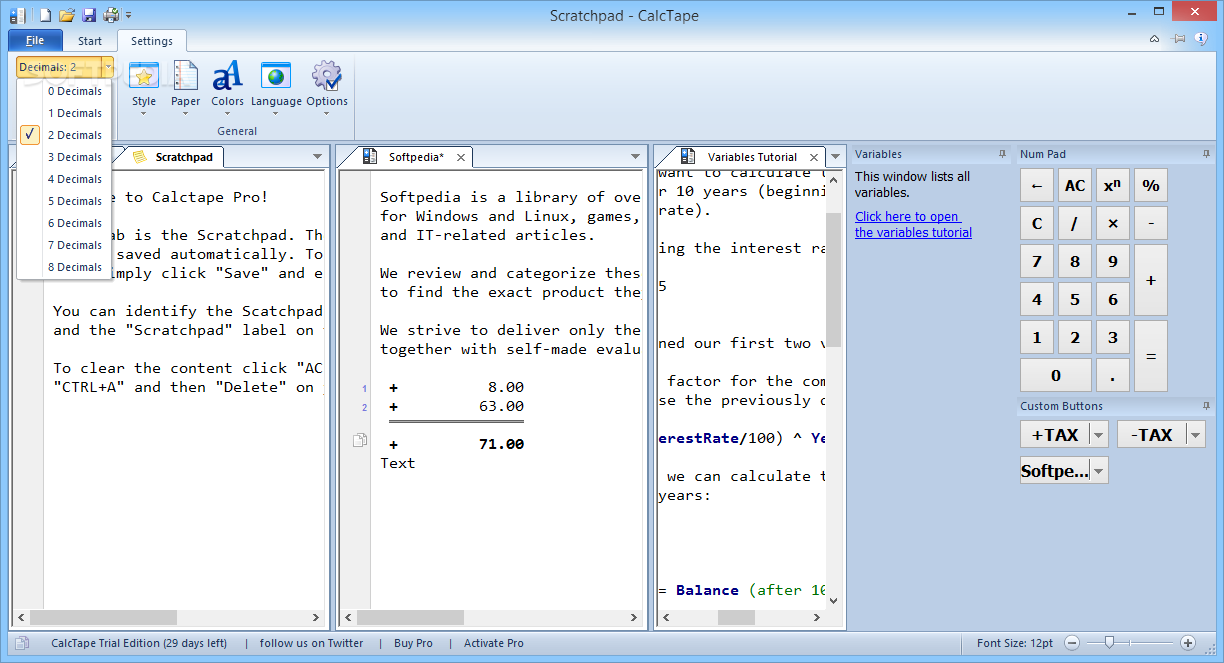This screenshot has width=1224, height=663.
Task: Click the Save floppy disk icon
Action: coord(89,15)
